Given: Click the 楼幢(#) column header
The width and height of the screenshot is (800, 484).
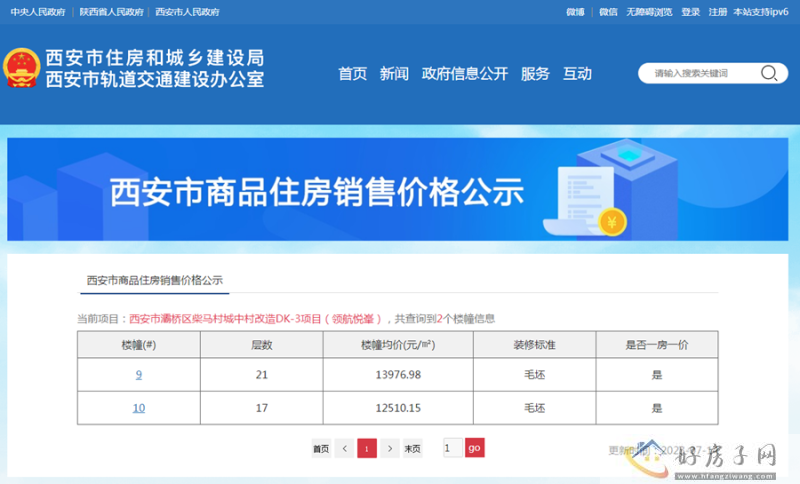Looking at the screenshot, I should [x=139, y=345].
